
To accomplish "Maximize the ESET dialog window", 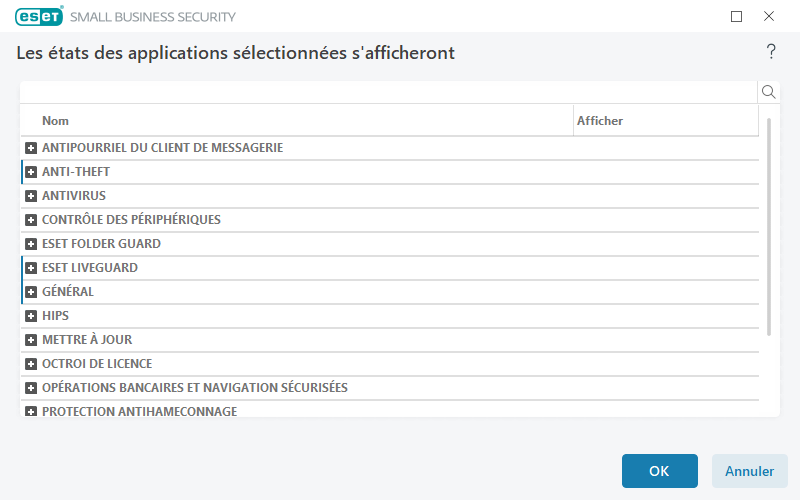I will click(x=737, y=16).
